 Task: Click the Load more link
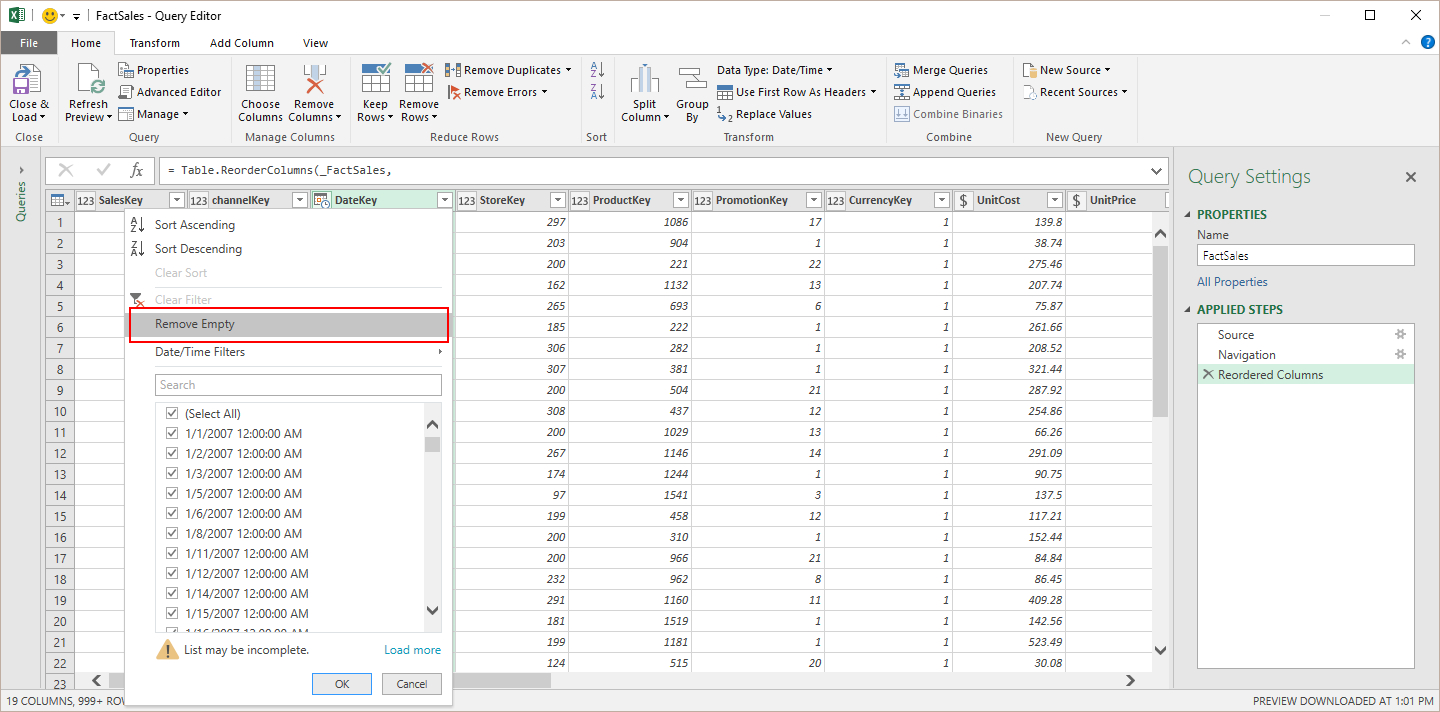tap(412, 649)
